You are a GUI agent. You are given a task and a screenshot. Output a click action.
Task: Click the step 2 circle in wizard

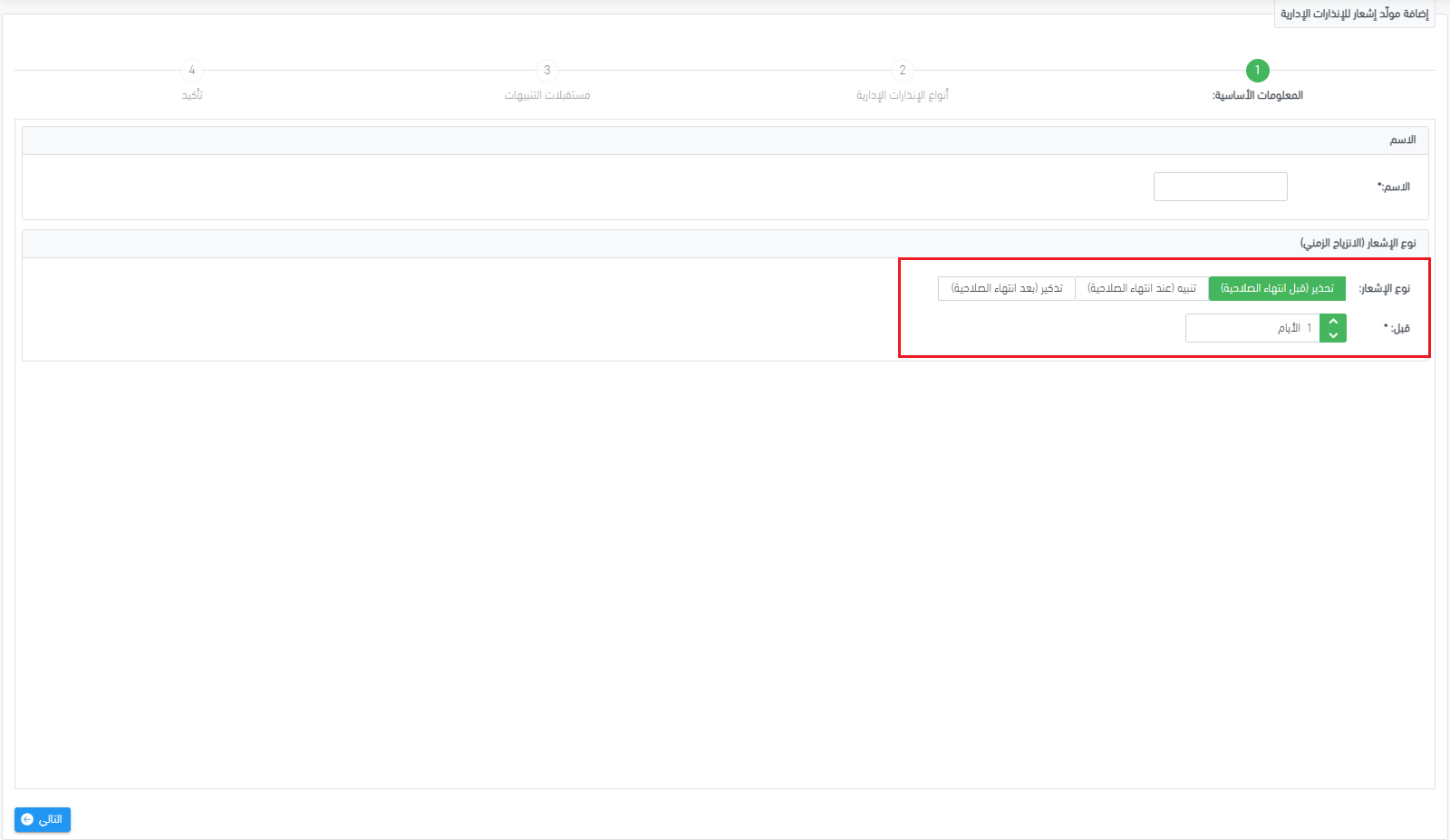click(x=902, y=71)
